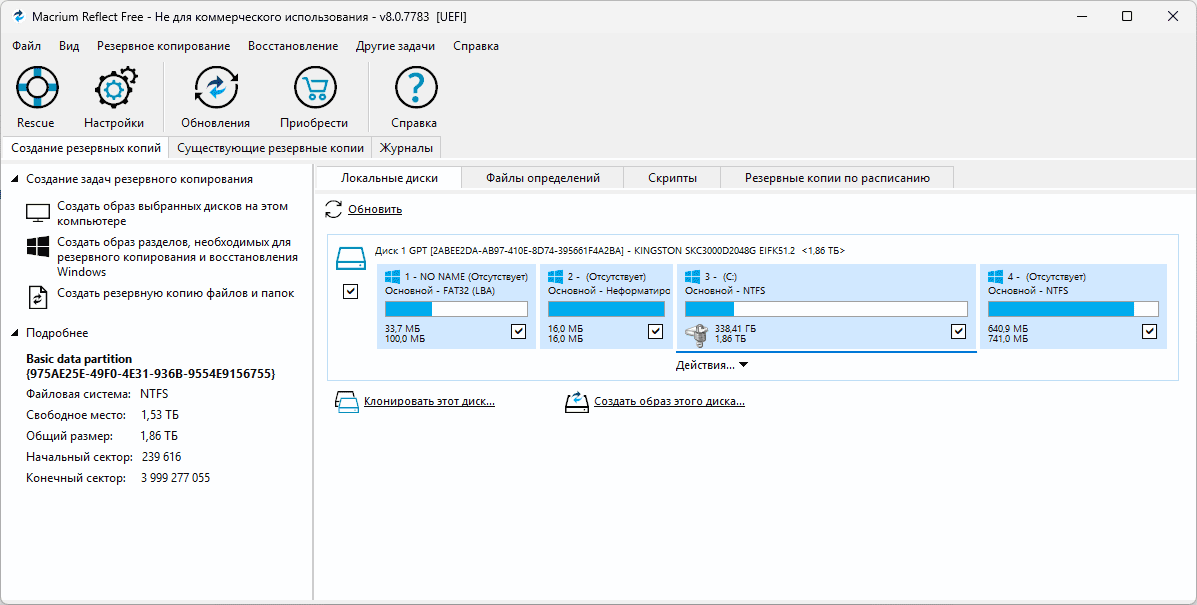Open the Вид menu
1197x605 pixels.
(69, 46)
